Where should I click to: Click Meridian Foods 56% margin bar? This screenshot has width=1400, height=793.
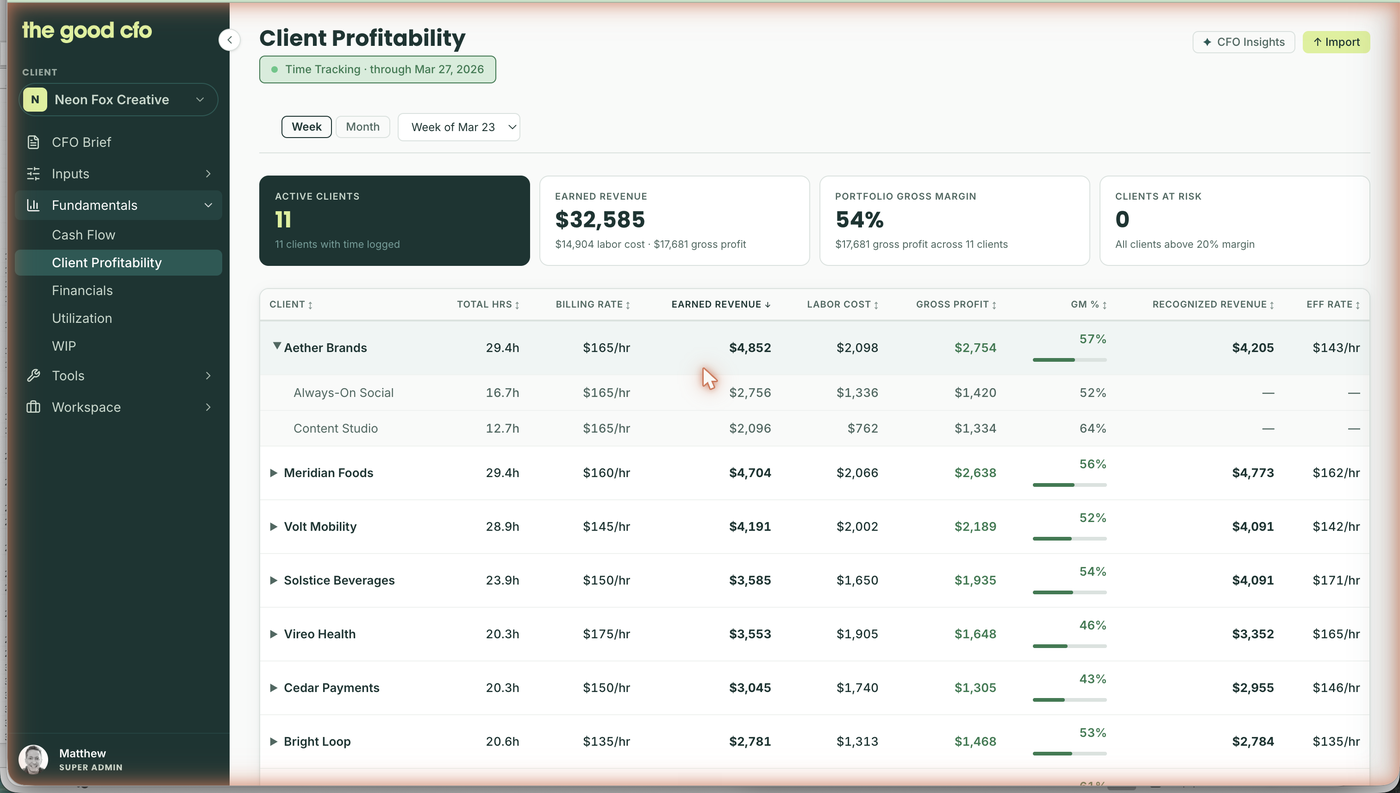(1069, 485)
